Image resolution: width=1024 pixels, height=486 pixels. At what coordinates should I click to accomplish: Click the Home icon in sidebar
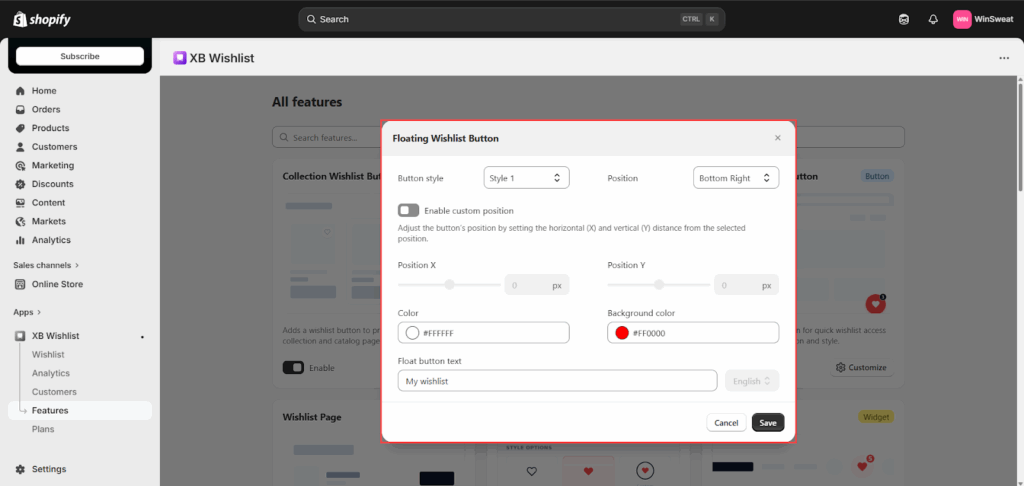[x=21, y=91]
